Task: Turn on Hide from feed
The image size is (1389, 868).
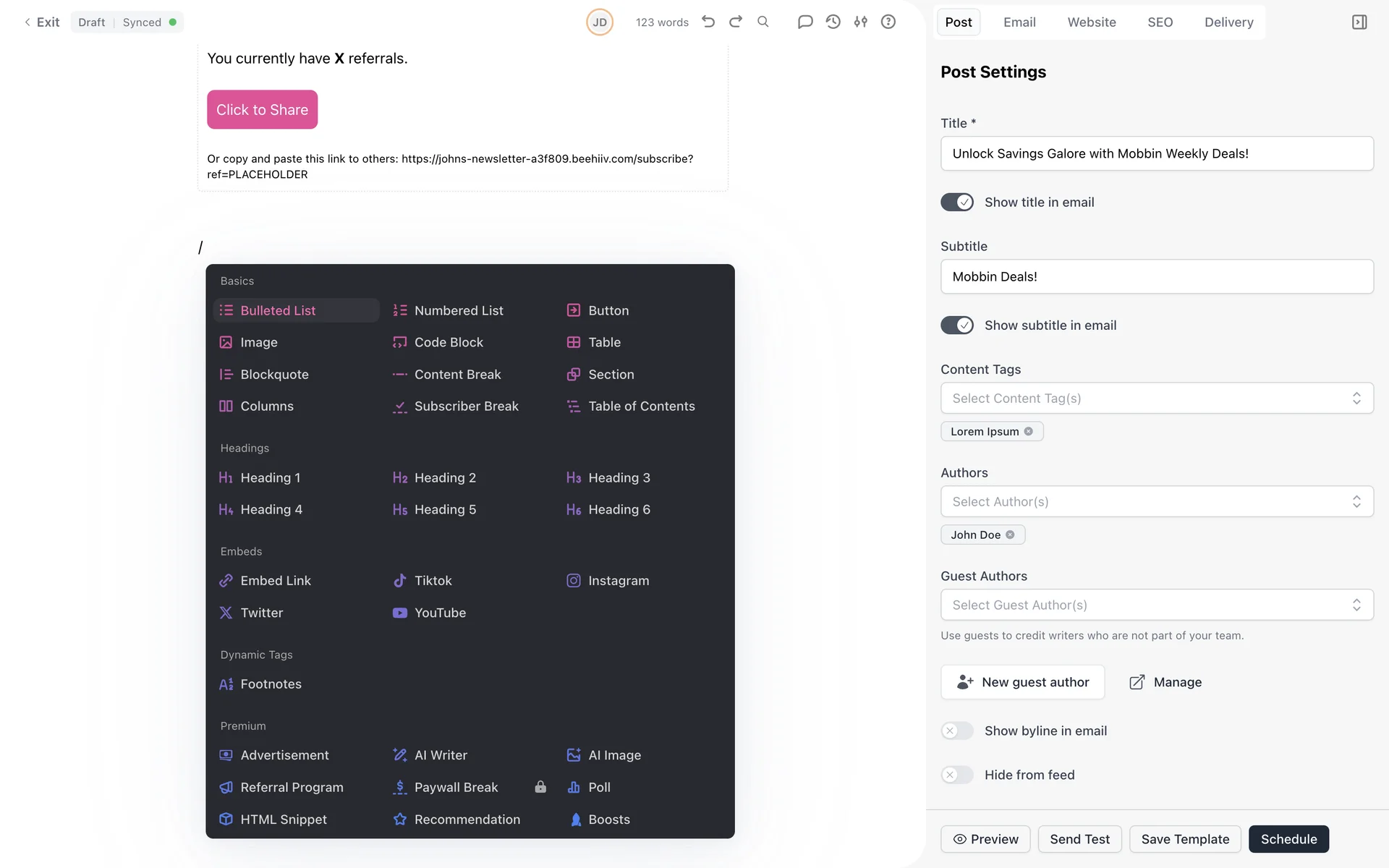Action: (x=957, y=775)
